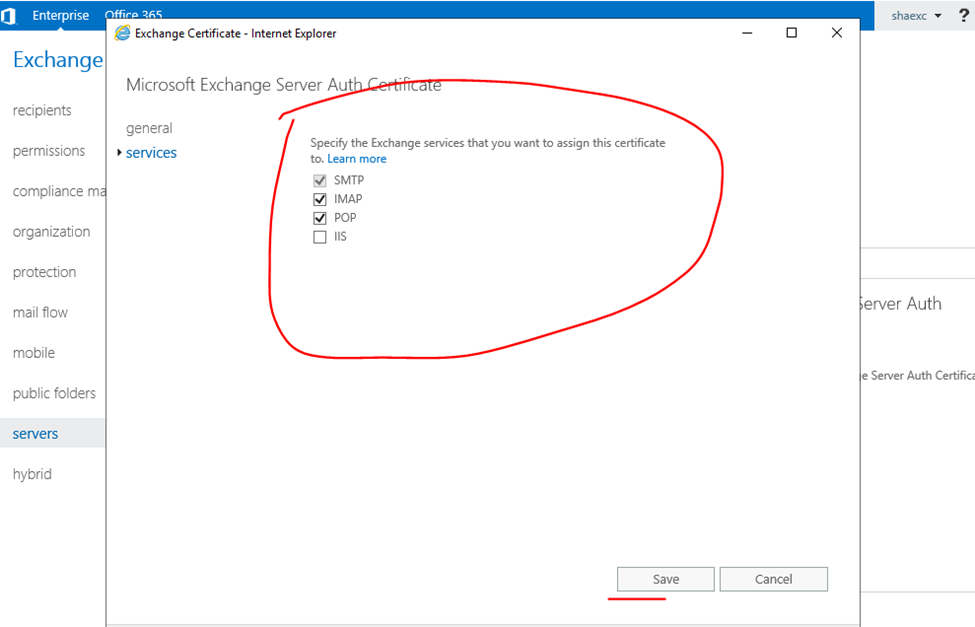975x627 pixels.
Task: Toggle the IMAP service checkbox
Action: 320,199
